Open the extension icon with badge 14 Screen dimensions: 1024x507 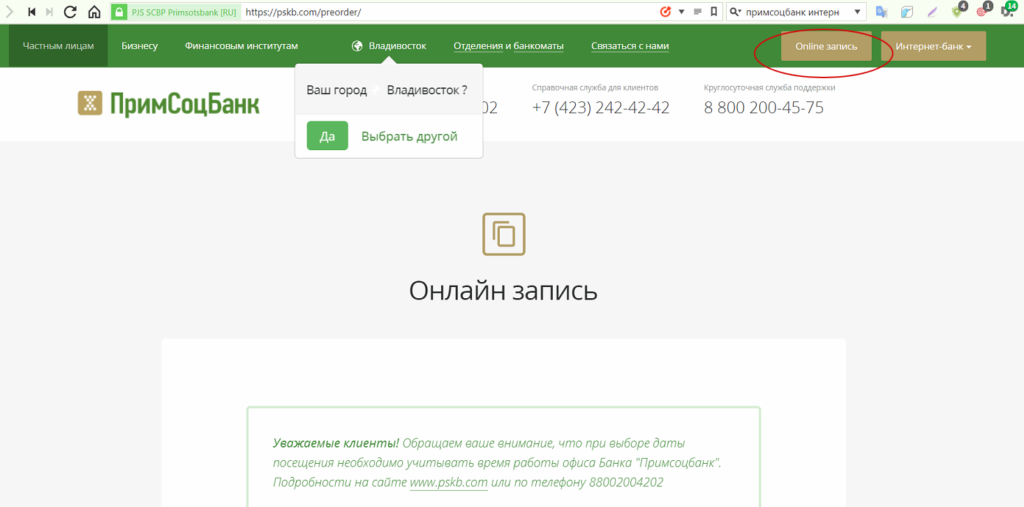pos(1007,12)
